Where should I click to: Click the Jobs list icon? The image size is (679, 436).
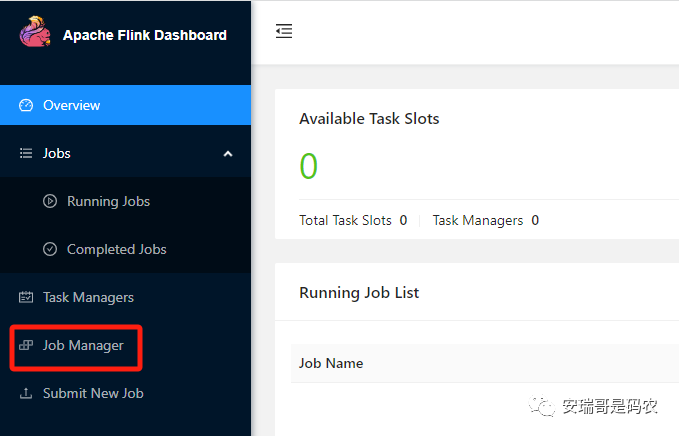(26, 153)
